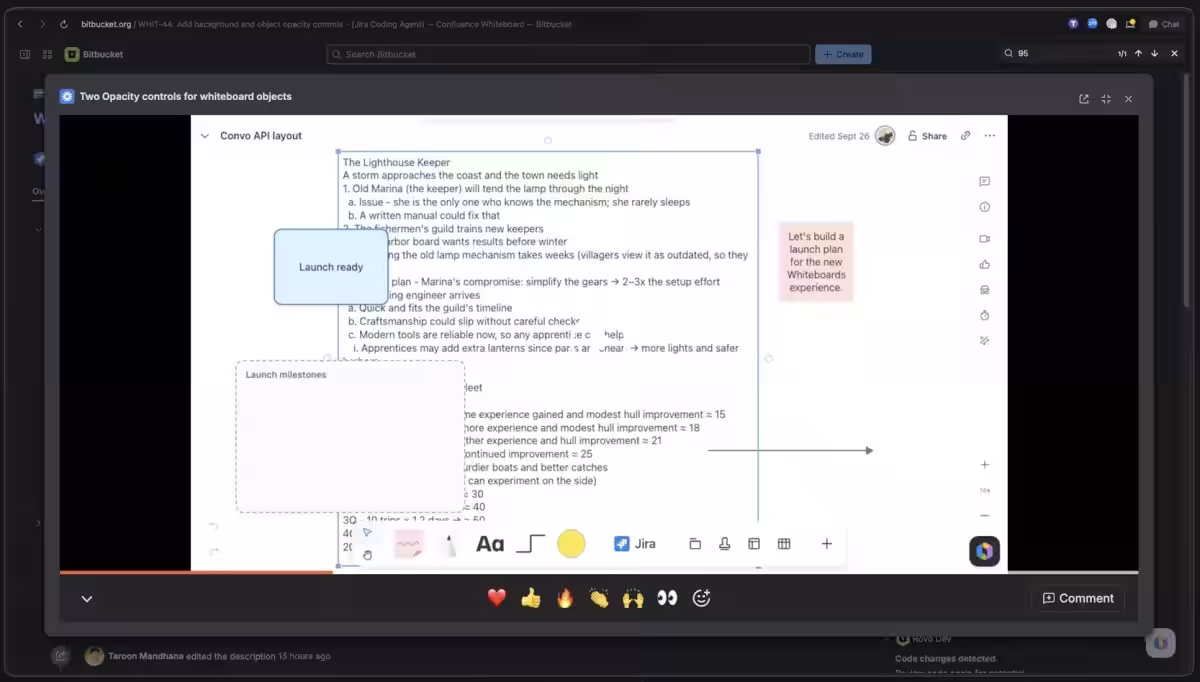The width and height of the screenshot is (1200, 682).
Task: Select the connector line tool
Action: click(x=530, y=544)
